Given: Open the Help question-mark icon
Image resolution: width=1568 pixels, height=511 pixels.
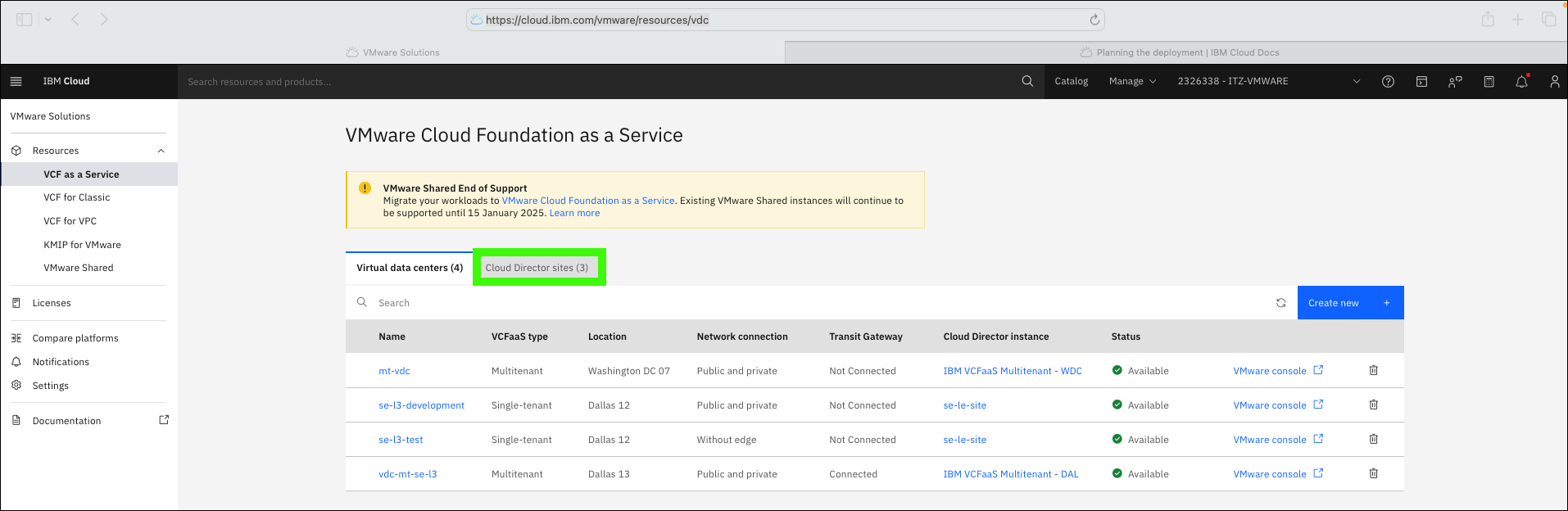Looking at the screenshot, I should coord(1388,81).
